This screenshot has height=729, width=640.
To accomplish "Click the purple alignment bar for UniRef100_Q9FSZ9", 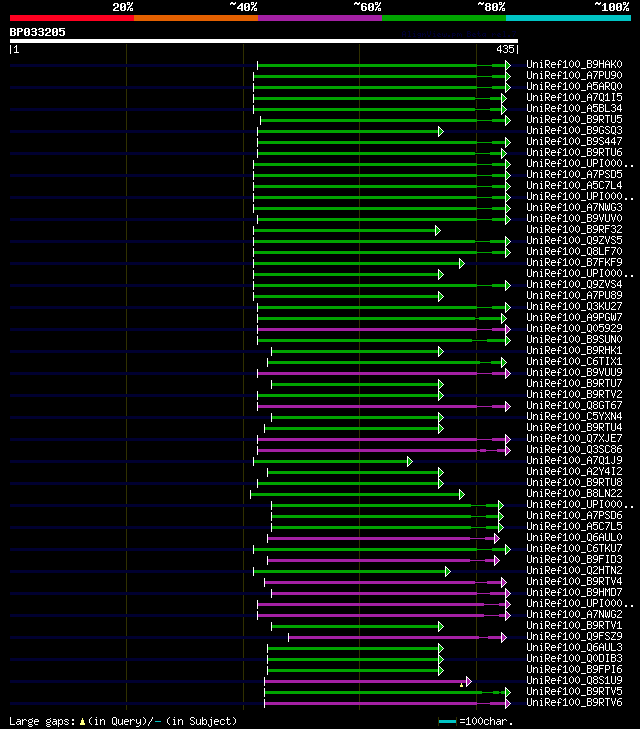I will point(397,637).
